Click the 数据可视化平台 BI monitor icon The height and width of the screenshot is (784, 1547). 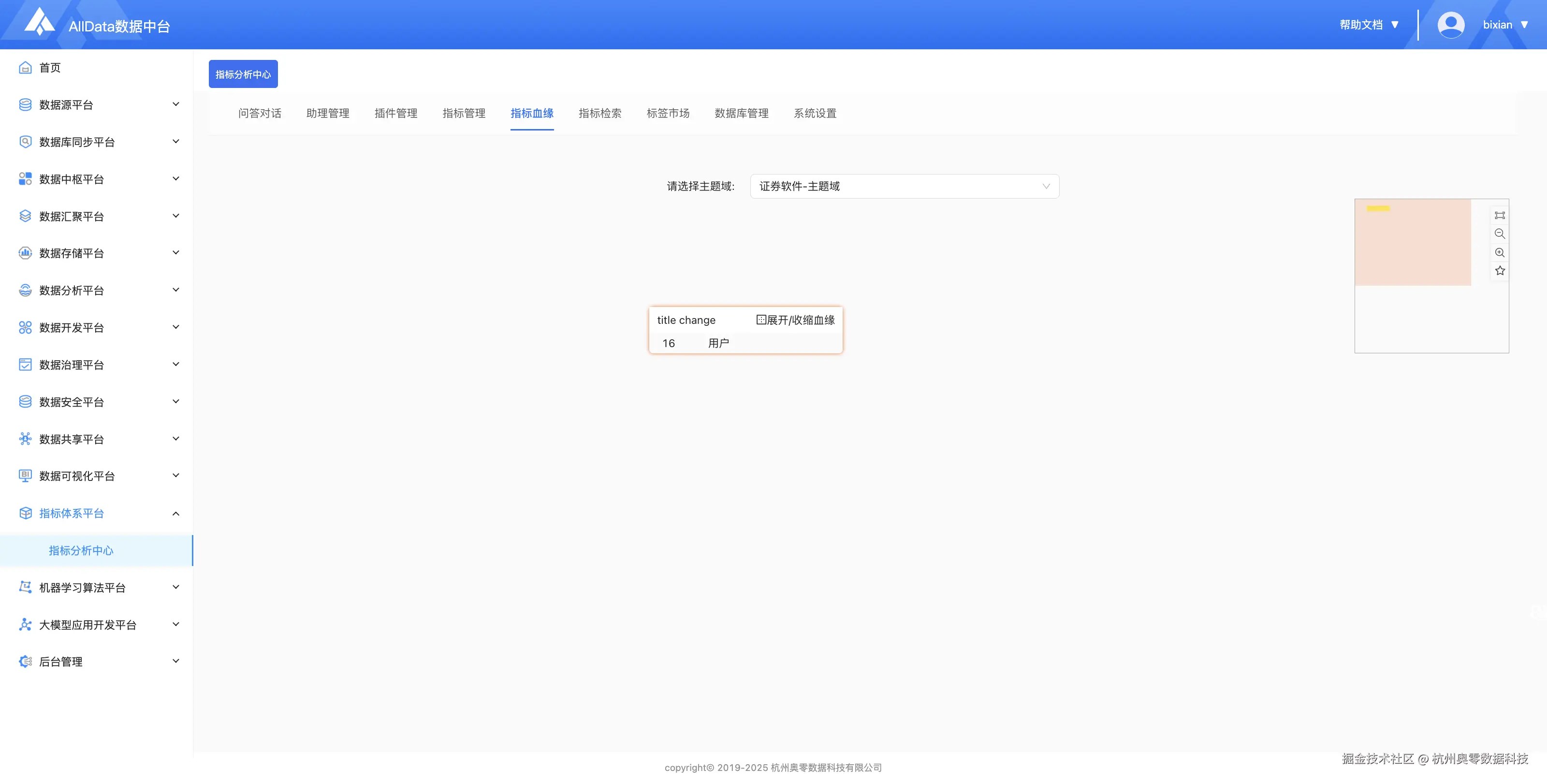25,476
